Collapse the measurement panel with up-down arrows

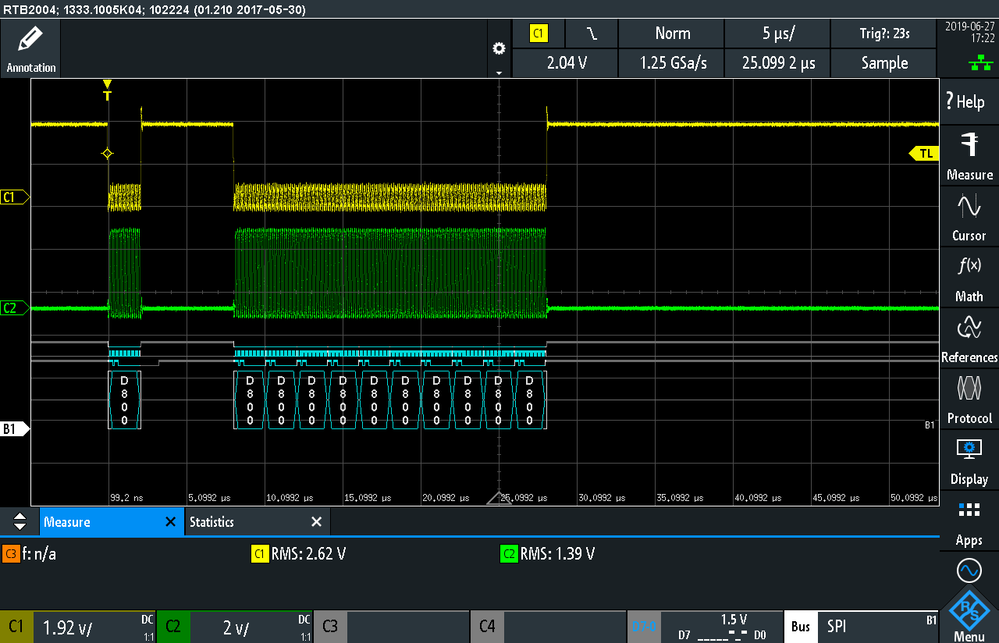(20, 521)
